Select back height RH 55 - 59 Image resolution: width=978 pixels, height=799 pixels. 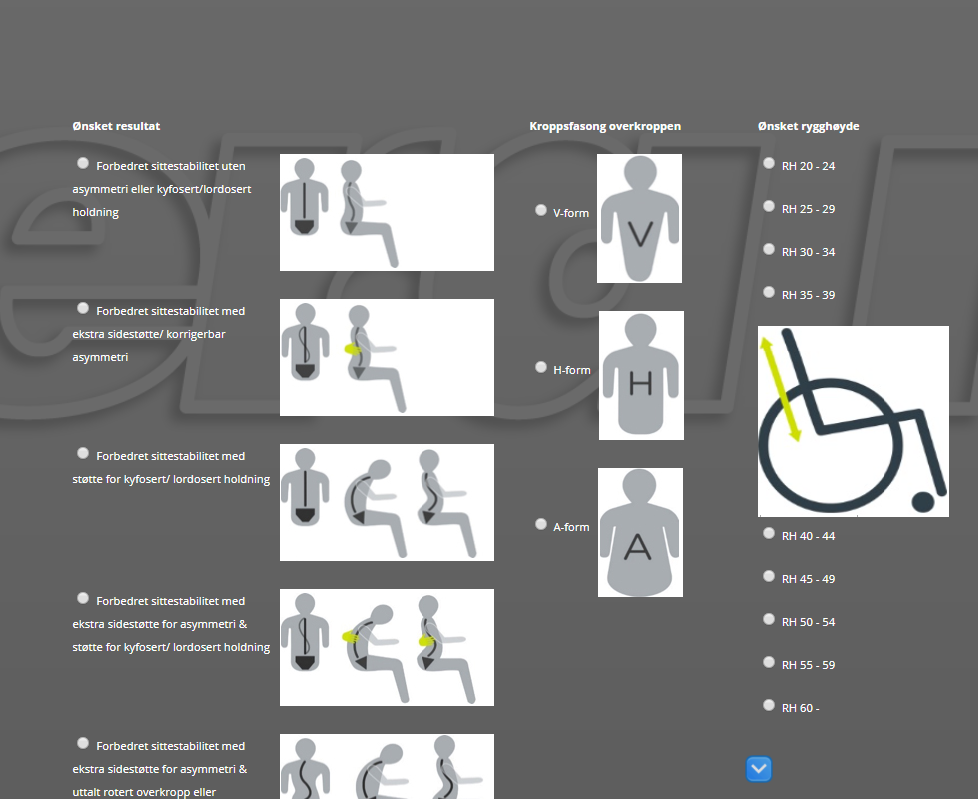coord(769,662)
